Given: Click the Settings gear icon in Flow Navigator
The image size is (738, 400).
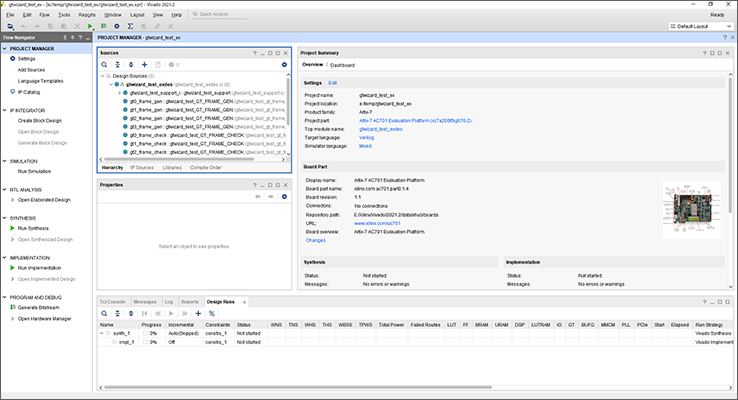Looking at the screenshot, I should [x=13, y=59].
